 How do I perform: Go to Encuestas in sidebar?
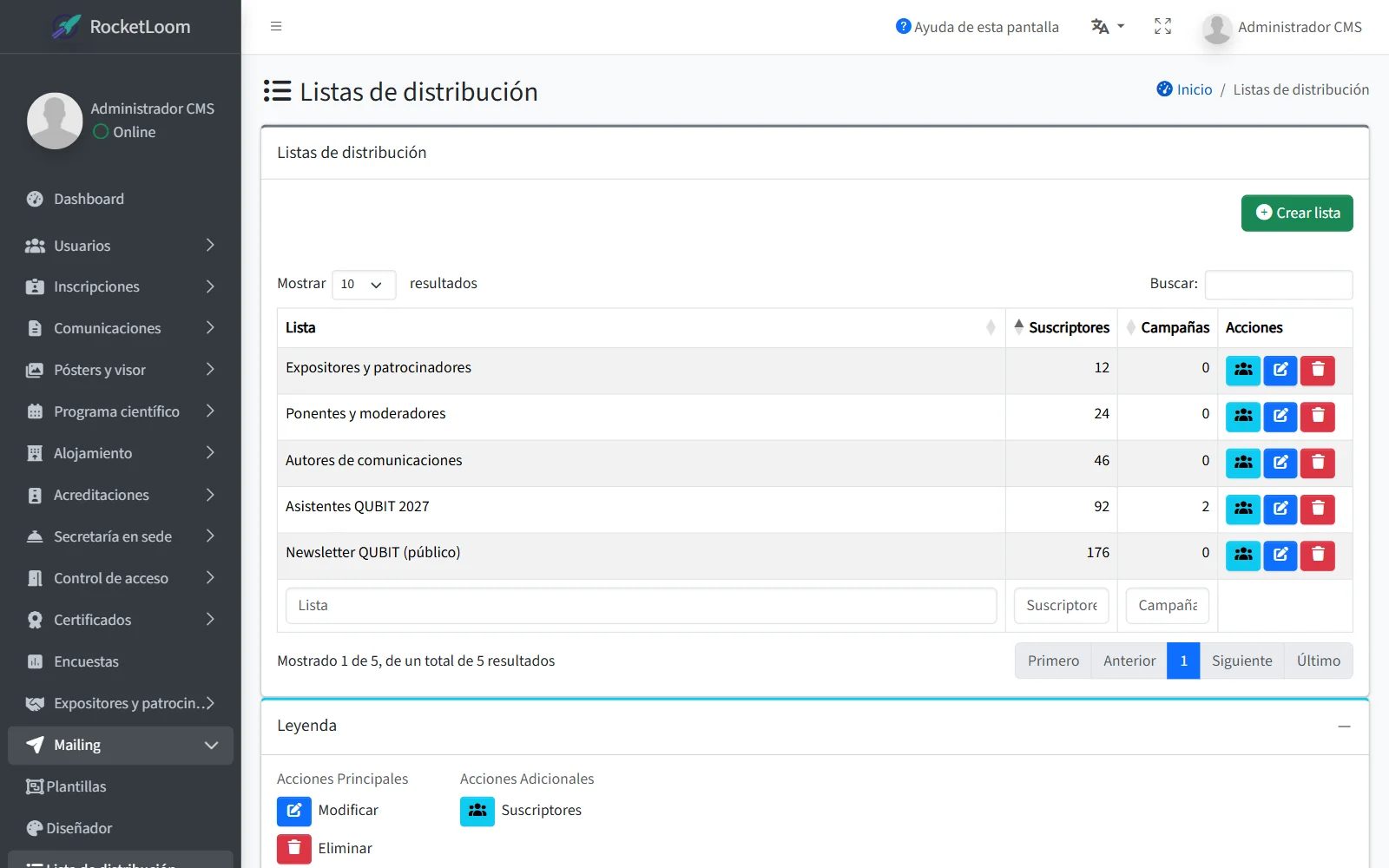pos(121,661)
